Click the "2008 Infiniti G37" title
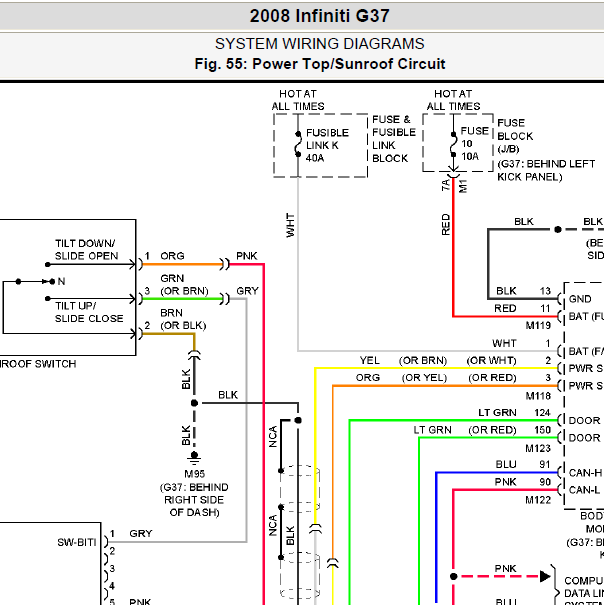The image size is (604, 605). [319, 16]
